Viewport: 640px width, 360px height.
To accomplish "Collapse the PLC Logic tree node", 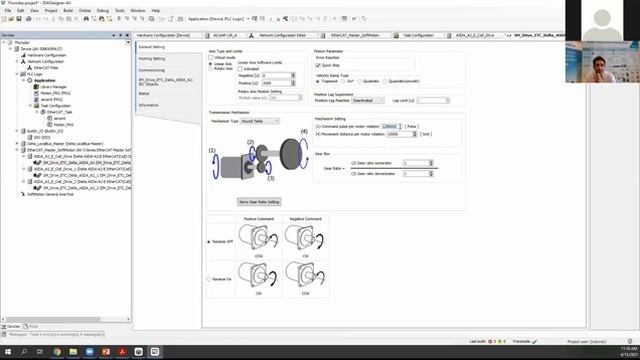I will [x=17, y=74].
